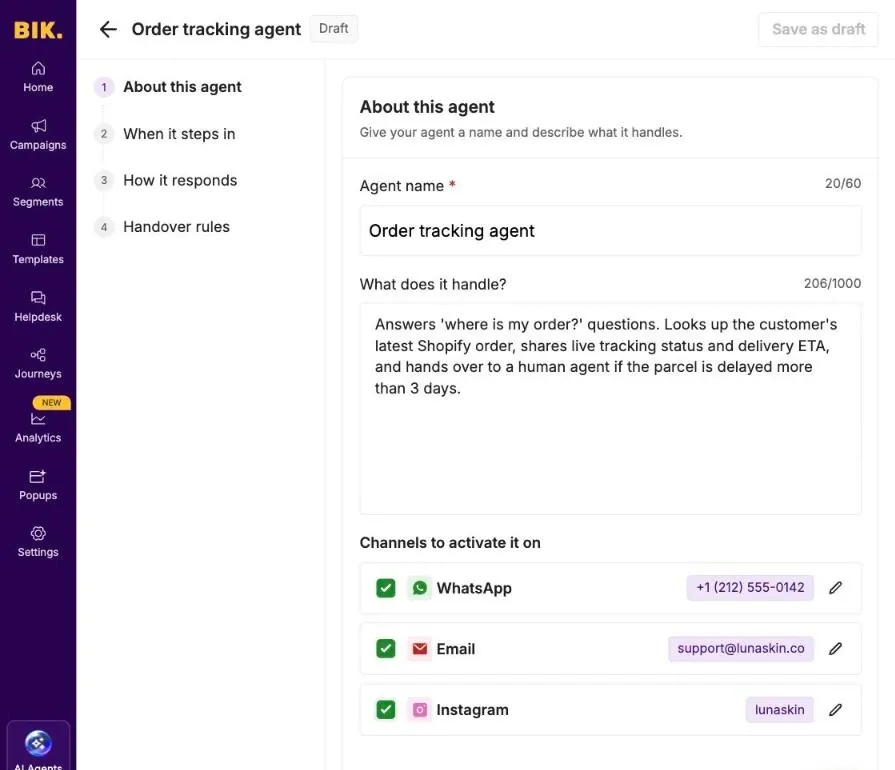This screenshot has height=770, width=895.
Task: Click Channels to activate it on heading
Action: point(450,543)
